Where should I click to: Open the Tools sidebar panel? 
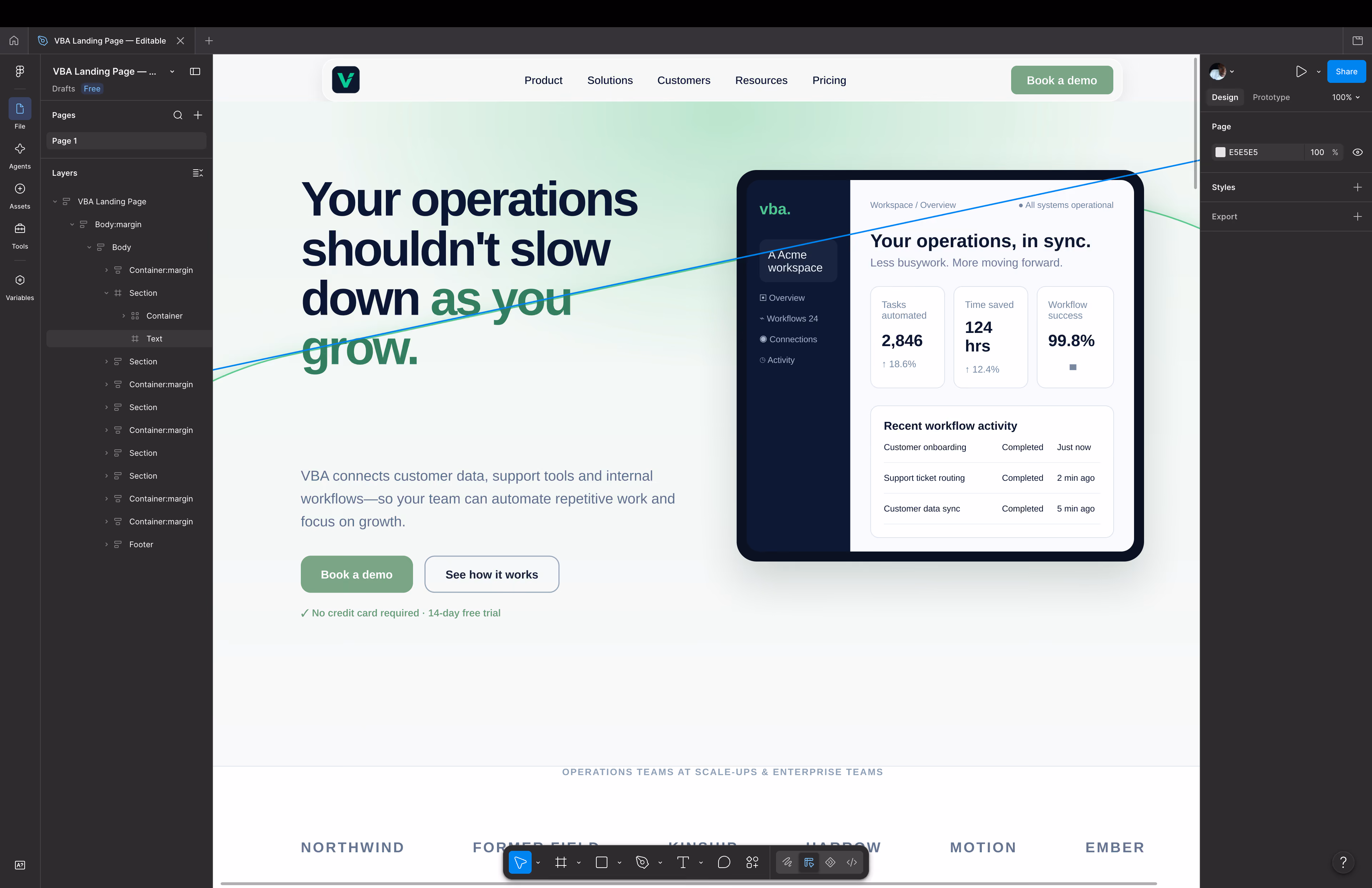coord(20,236)
